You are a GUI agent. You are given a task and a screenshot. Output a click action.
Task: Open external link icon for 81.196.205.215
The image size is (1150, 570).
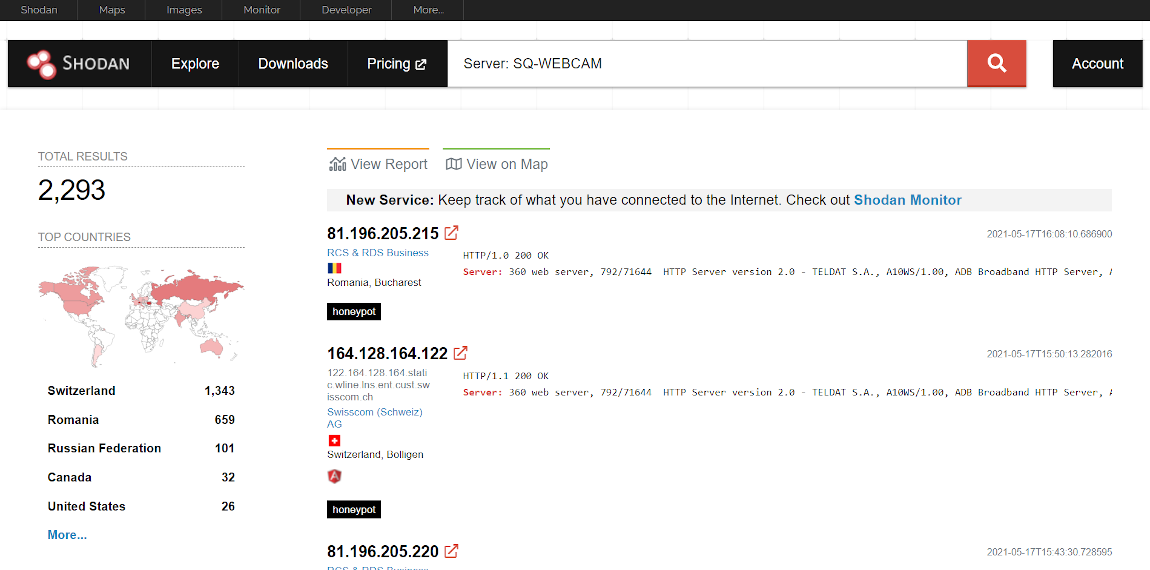tap(452, 233)
